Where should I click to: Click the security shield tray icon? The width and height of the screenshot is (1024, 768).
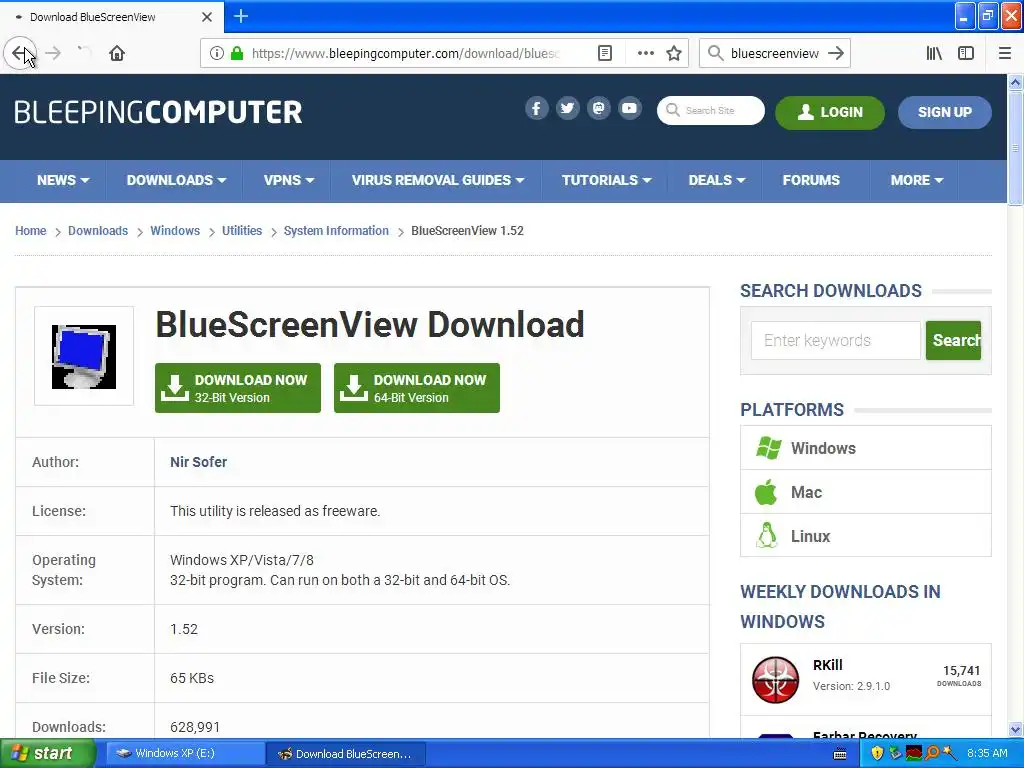pos(877,754)
